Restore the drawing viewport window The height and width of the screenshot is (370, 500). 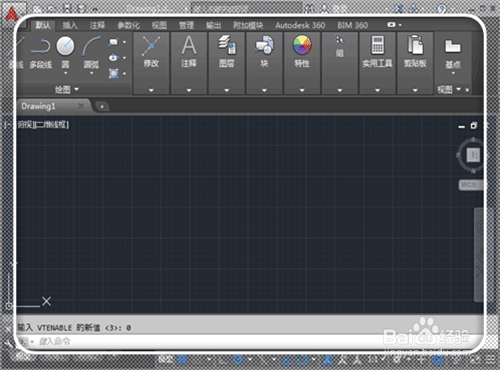coord(474,126)
